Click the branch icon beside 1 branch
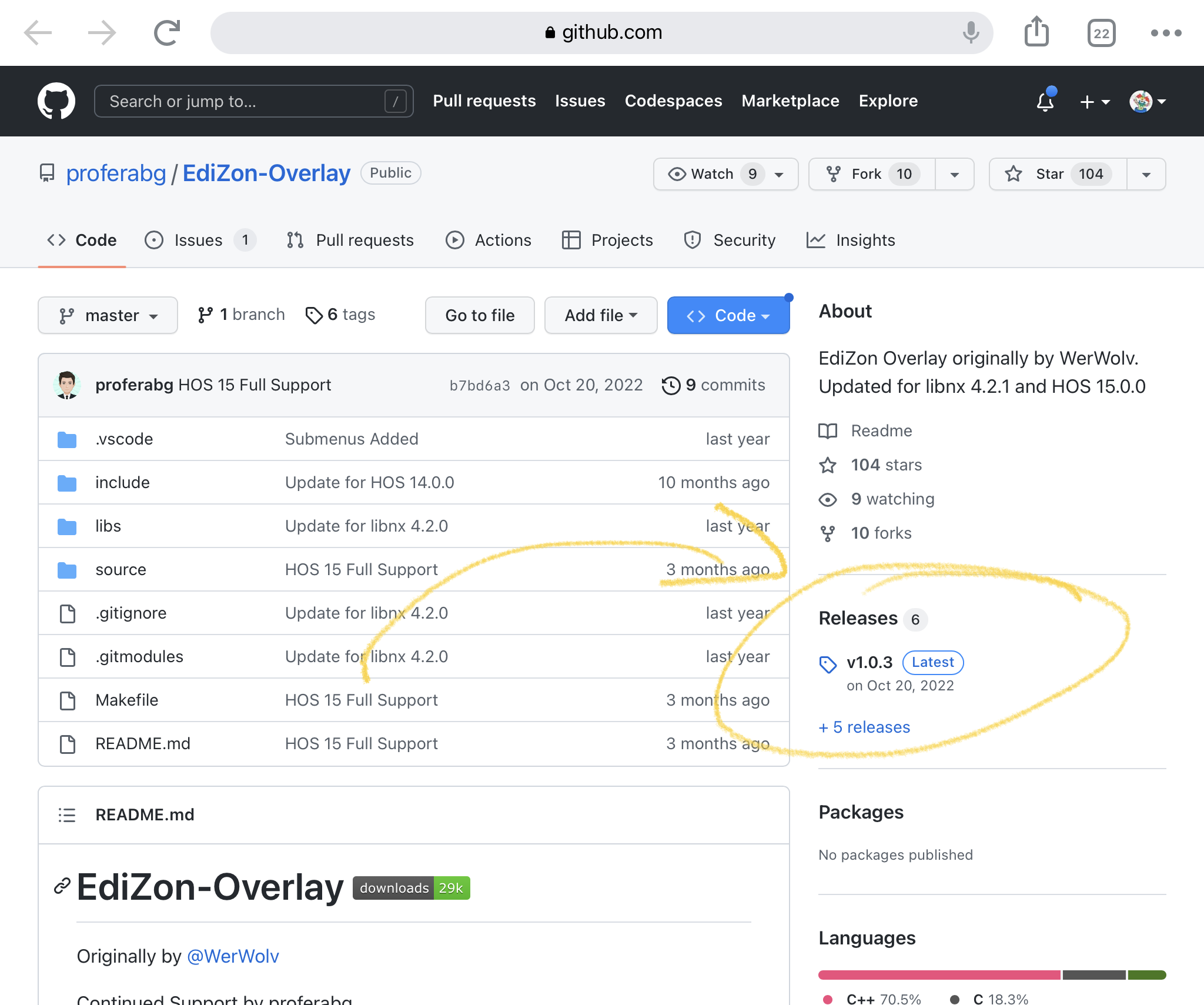This screenshot has height=1005, width=1204. pos(205,315)
